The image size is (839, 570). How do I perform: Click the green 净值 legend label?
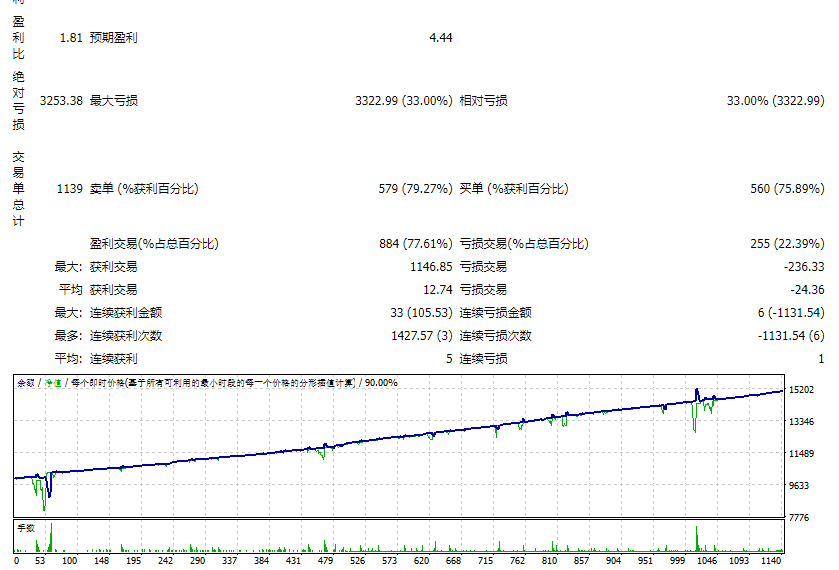pyautogui.click(x=52, y=383)
